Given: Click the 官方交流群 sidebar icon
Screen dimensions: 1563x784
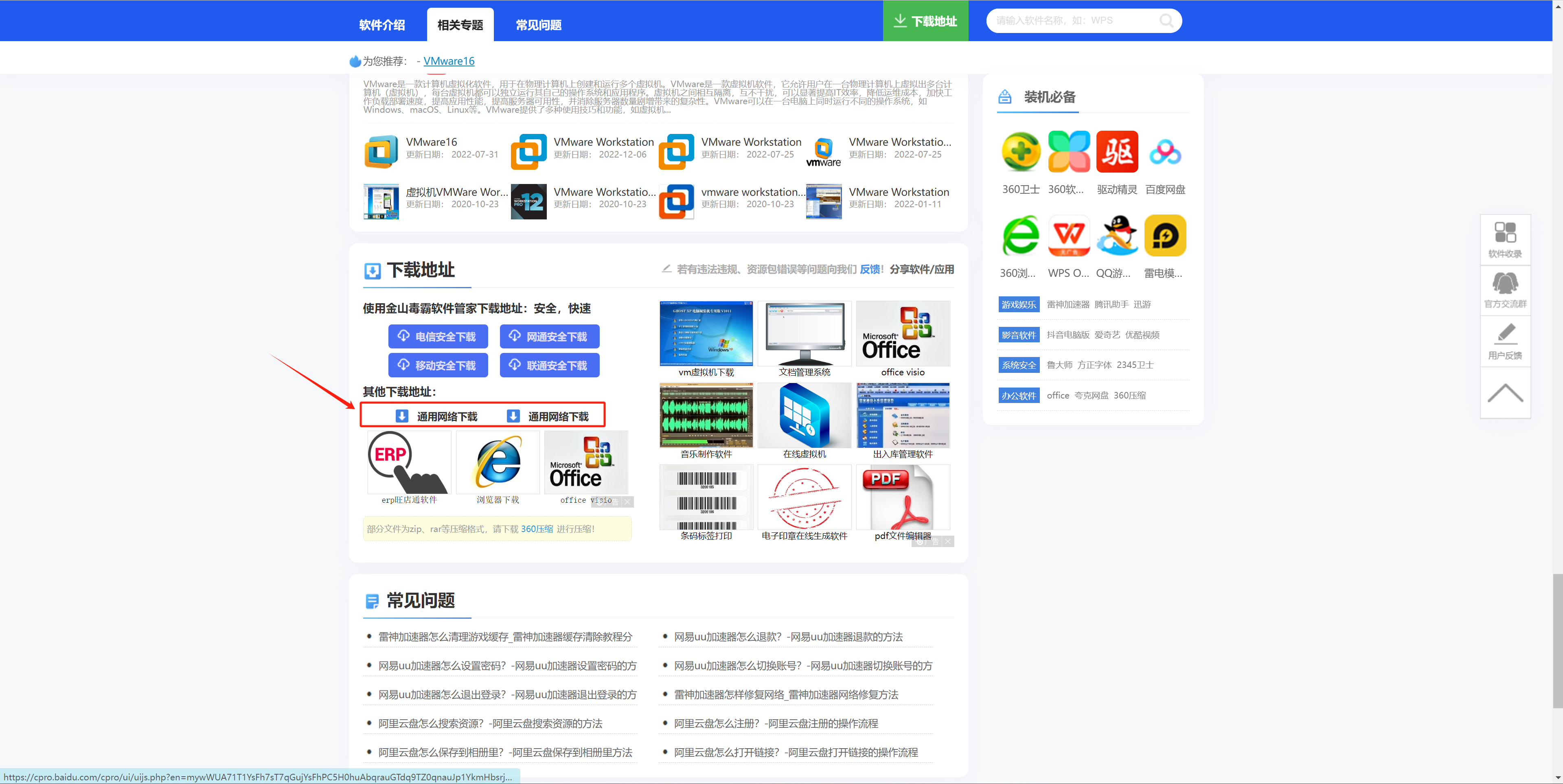Looking at the screenshot, I should tap(1505, 290).
